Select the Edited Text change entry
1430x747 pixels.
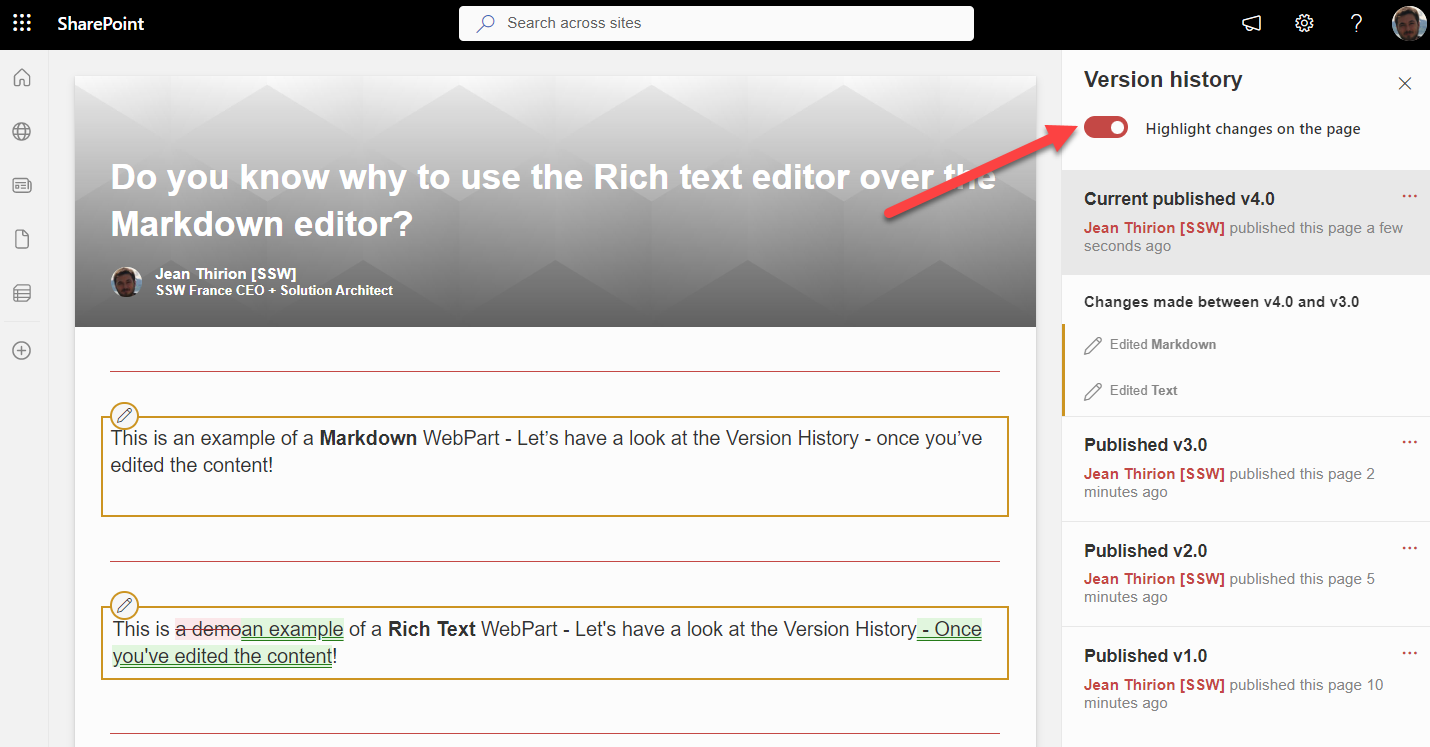point(1143,390)
